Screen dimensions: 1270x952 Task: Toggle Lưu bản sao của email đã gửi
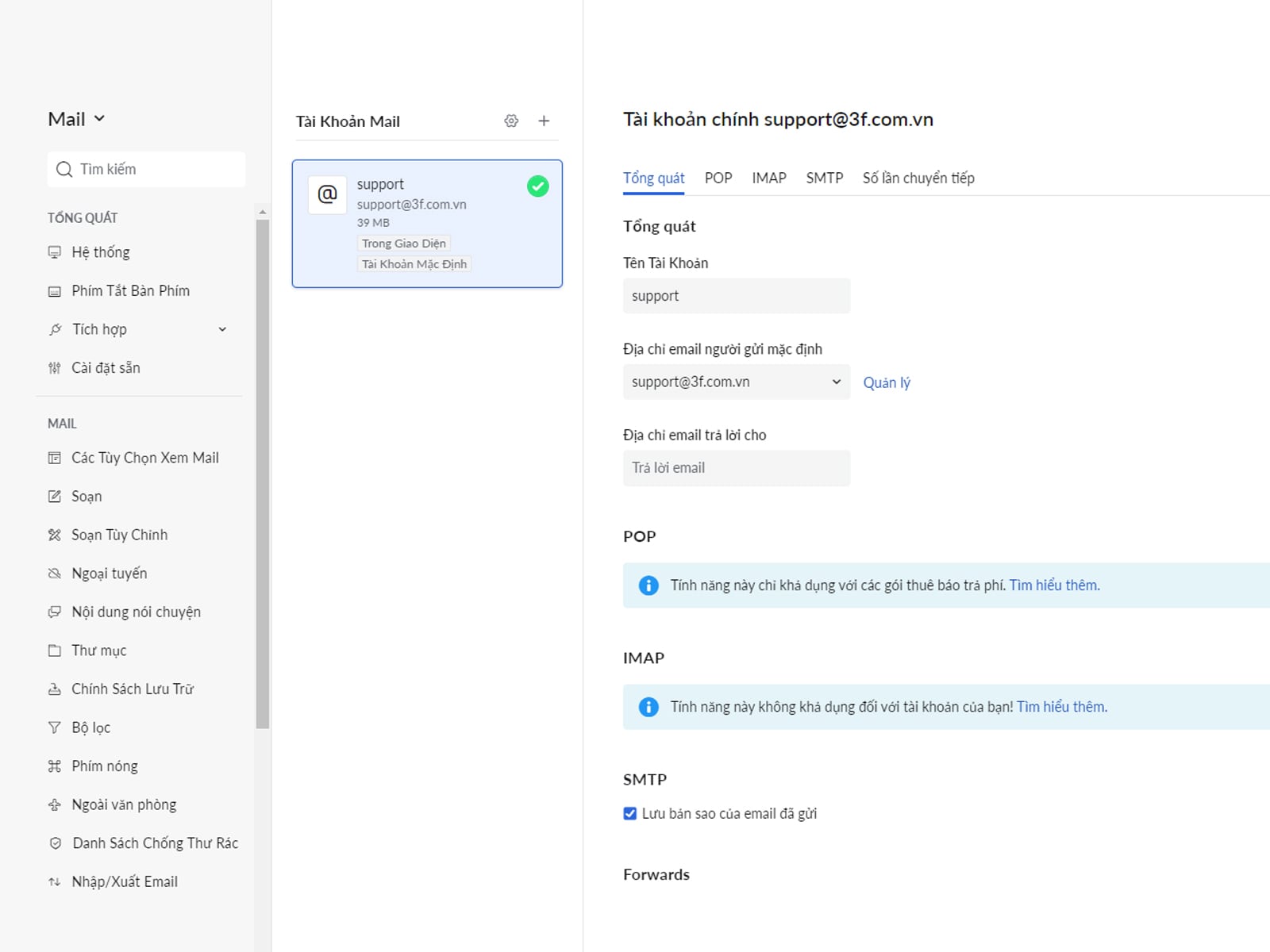(x=630, y=813)
